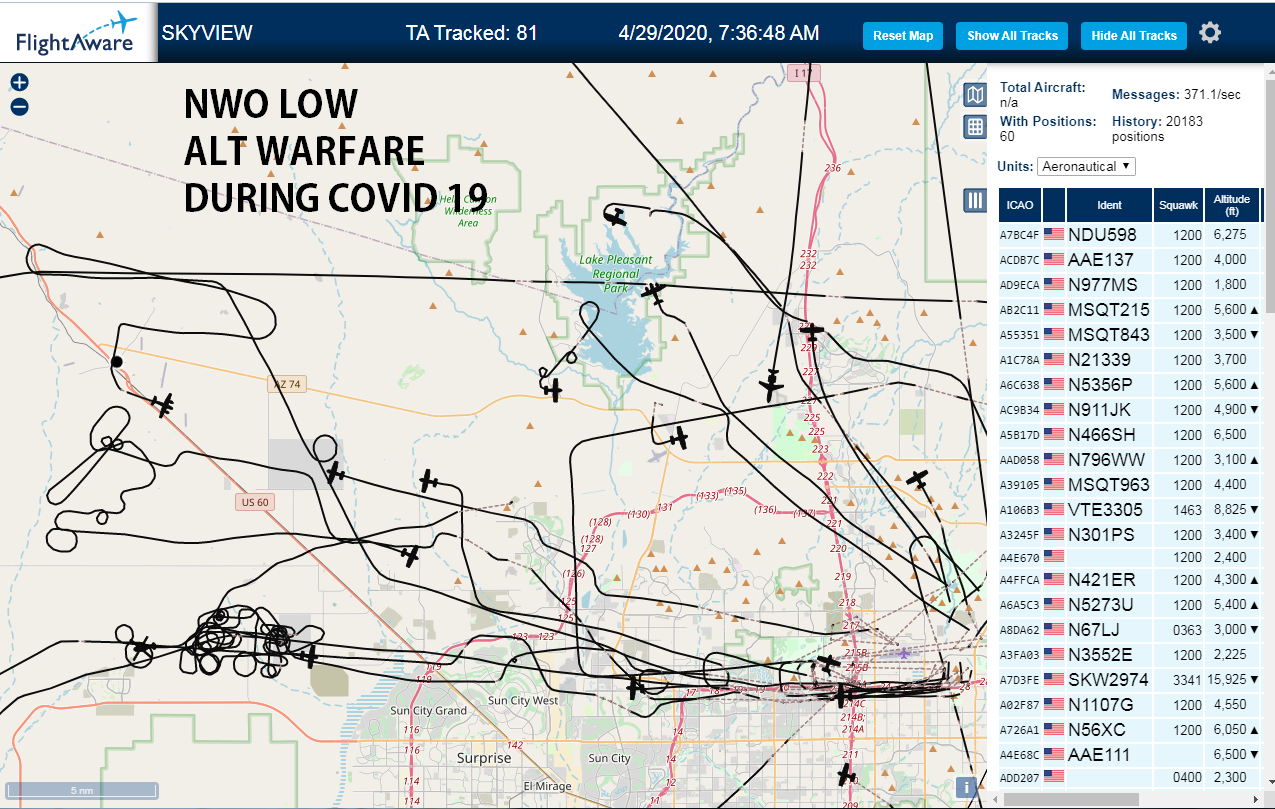Click the TA Tracked: 81 label
The width and height of the screenshot is (1275, 809).
[472, 33]
